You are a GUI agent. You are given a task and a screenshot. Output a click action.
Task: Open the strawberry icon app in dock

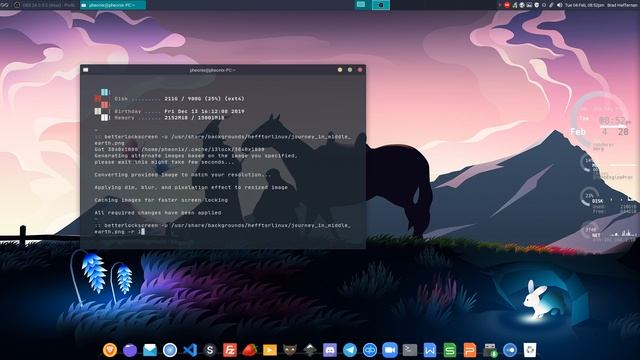click(250, 350)
